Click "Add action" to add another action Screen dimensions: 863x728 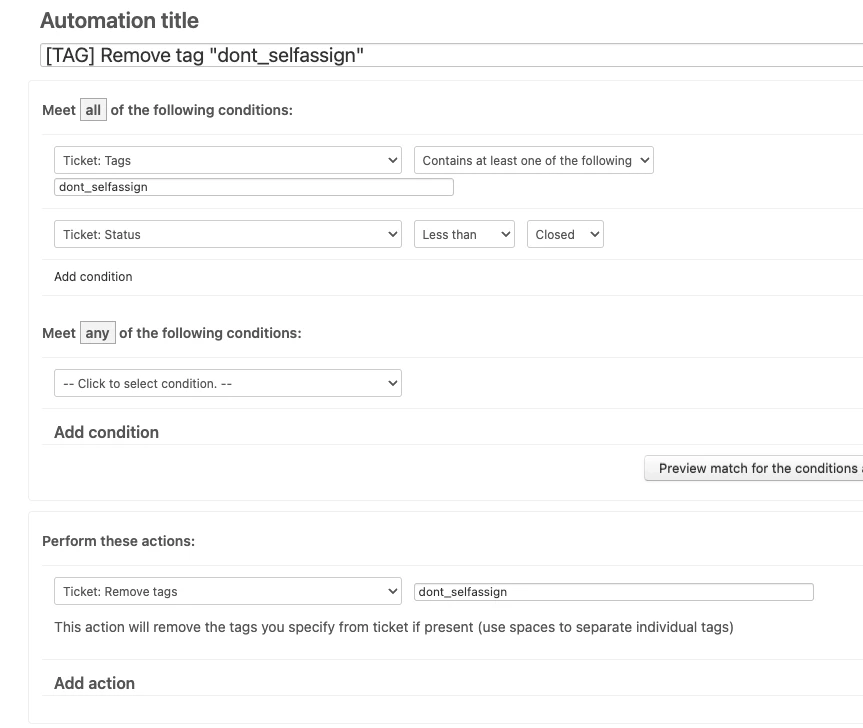click(x=94, y=683)
